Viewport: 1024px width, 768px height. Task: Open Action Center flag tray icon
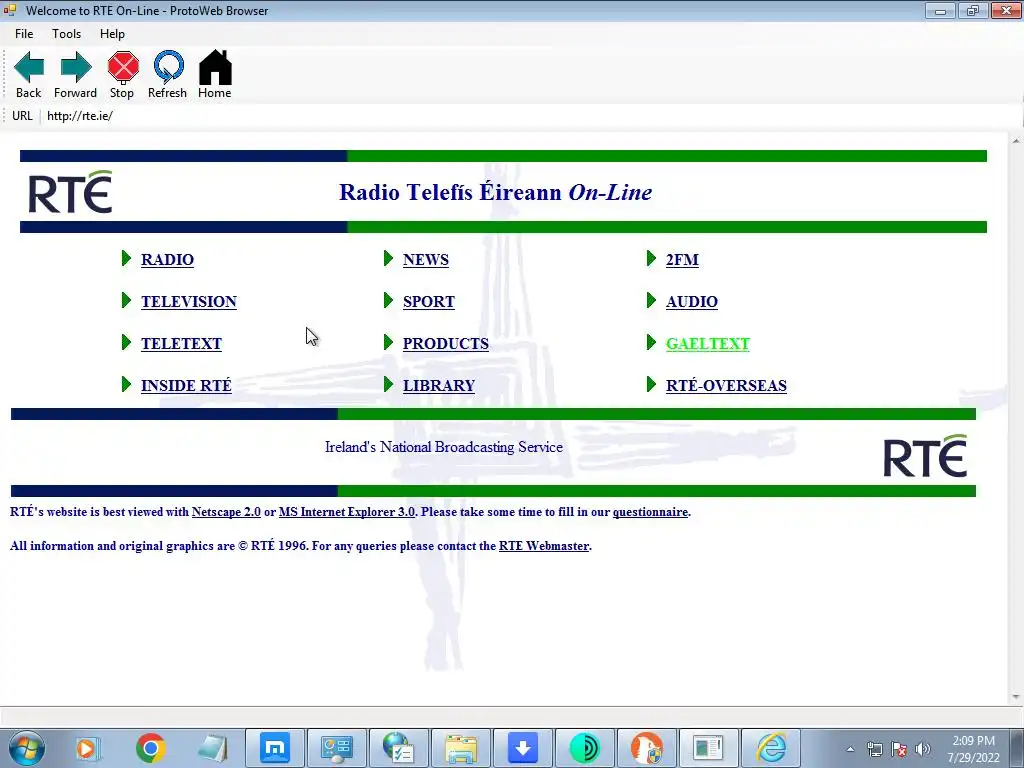(x=899, y=749)
